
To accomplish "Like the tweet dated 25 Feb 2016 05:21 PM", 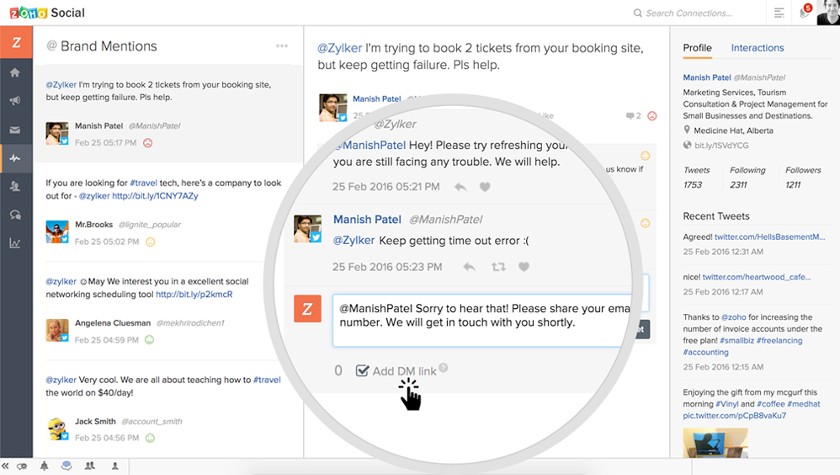I will 485,187.
